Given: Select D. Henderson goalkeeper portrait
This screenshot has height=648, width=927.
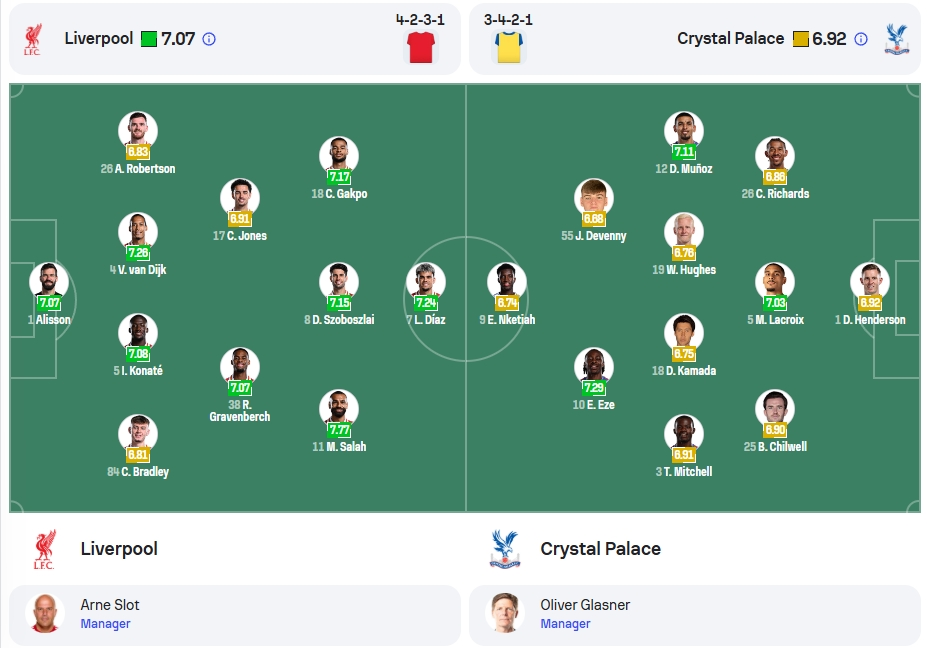Looking at the screenshot, I should click(870, 281).
